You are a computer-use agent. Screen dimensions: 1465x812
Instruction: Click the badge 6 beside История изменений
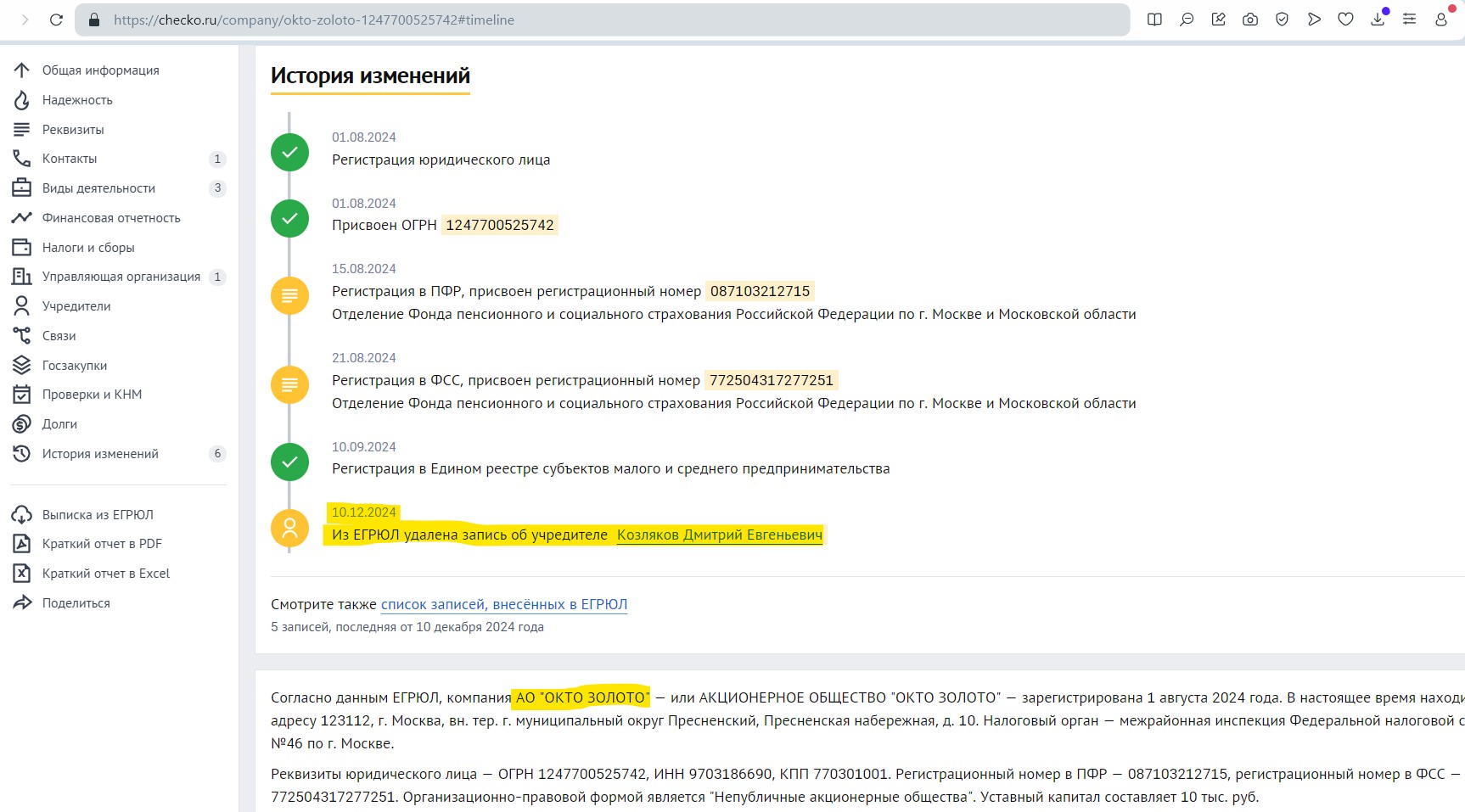[217, 454]
